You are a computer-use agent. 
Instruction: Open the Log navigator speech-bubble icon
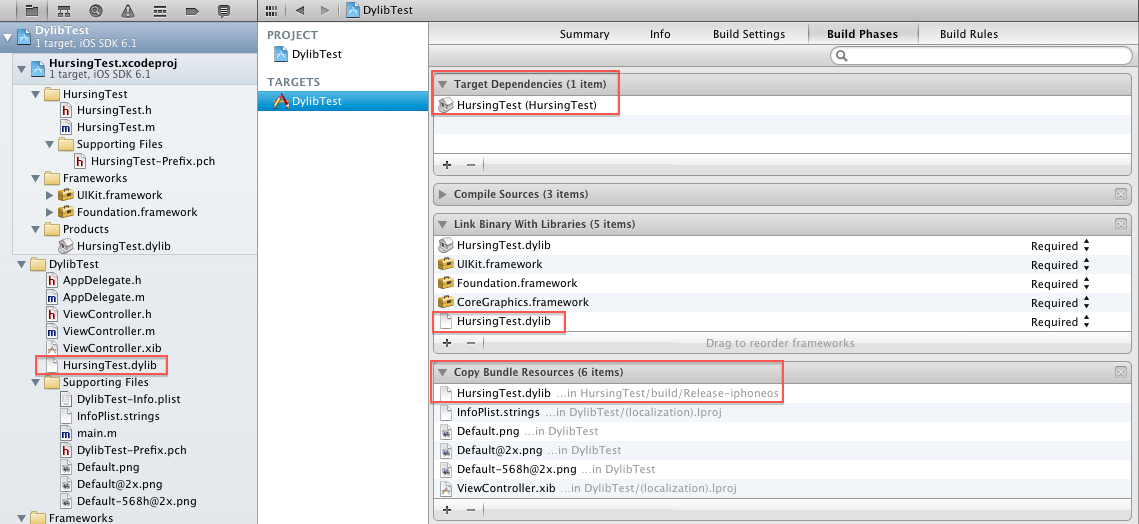pyautogui.click(x=224, y=10)
